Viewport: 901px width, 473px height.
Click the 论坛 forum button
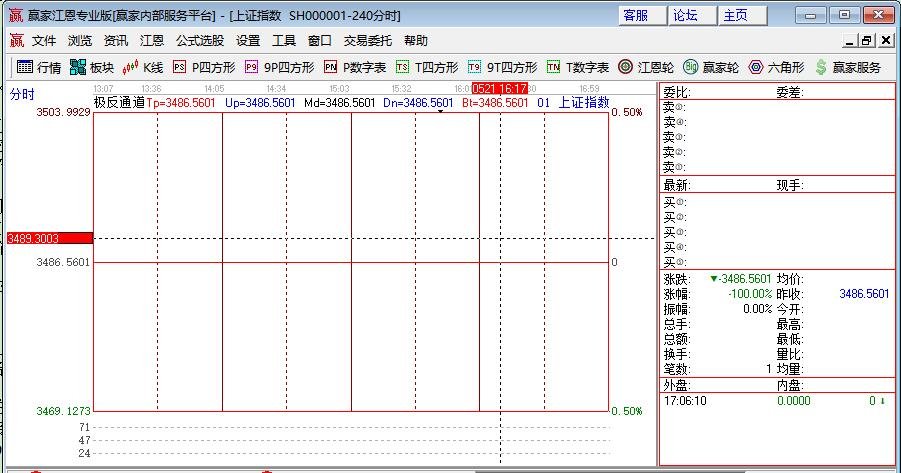692,16
